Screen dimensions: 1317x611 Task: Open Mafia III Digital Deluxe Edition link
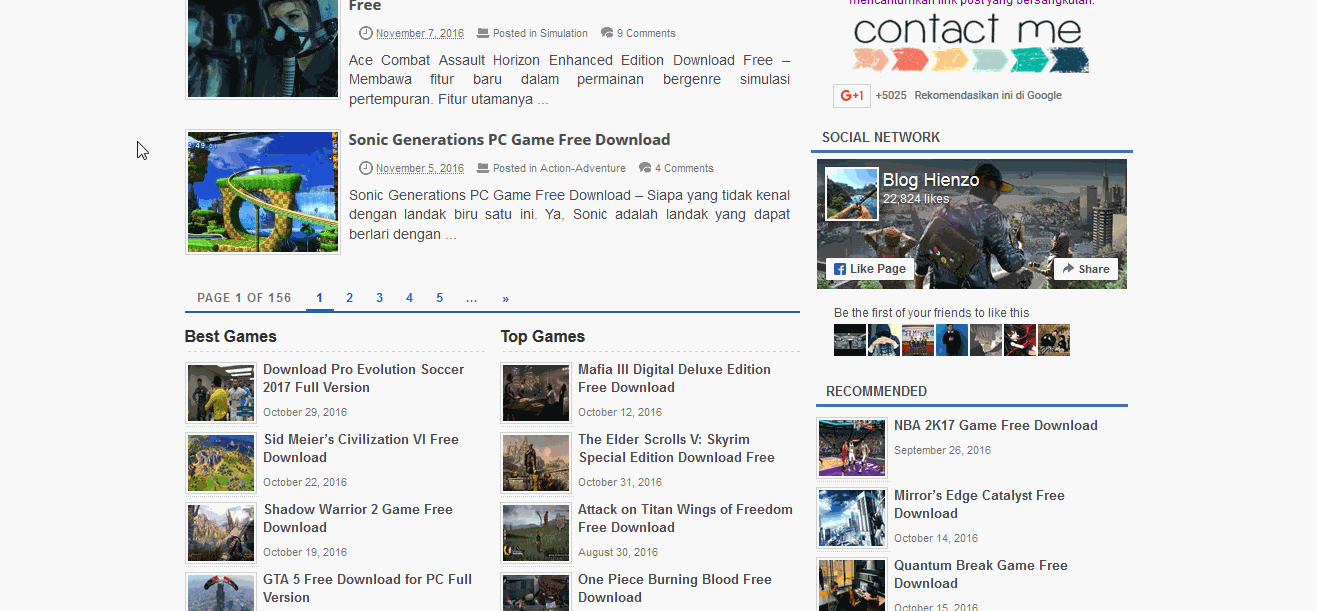pos(674,378)
